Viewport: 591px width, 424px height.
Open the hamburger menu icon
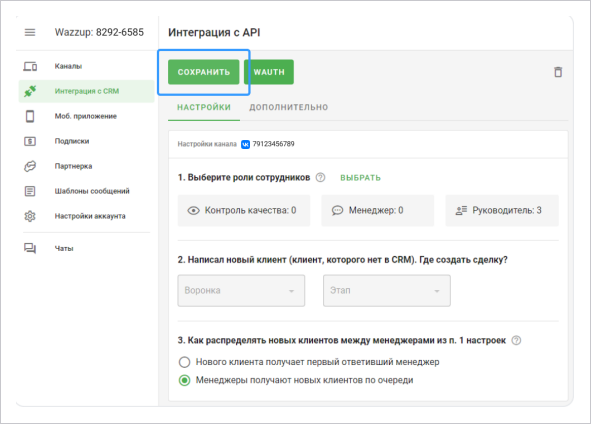(30, 32)
